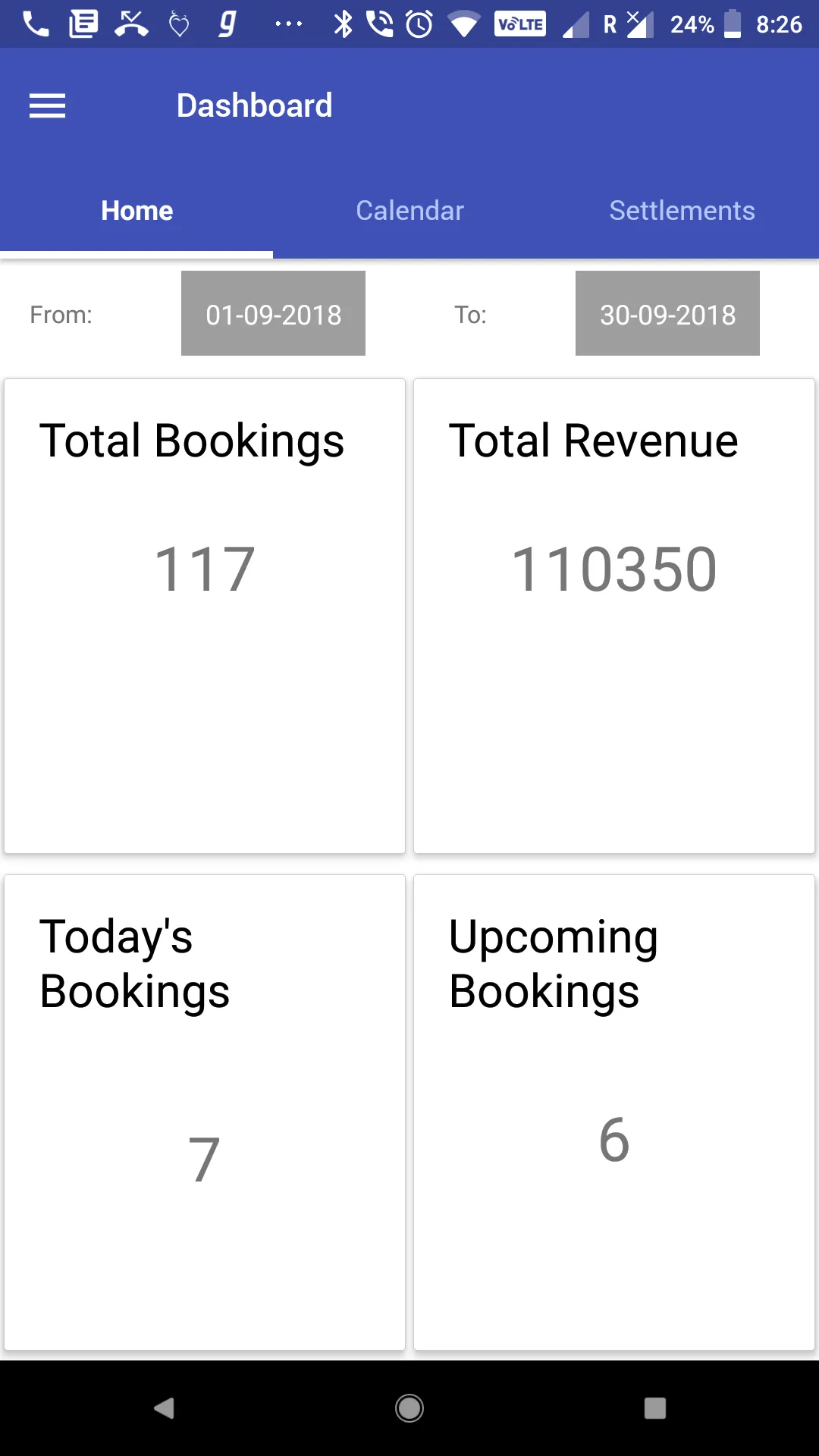Tap the battery indicator icon
Image resolution: width=819 pixels, height=1456 pixels.
point(733,24)
